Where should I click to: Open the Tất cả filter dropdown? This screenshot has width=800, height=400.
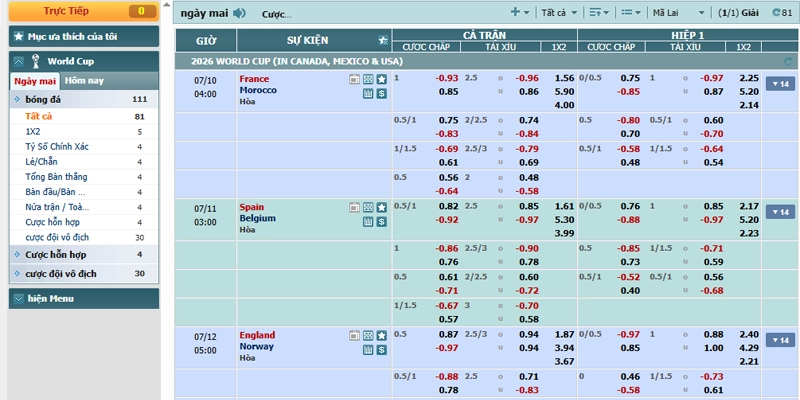tap(559, 13)
